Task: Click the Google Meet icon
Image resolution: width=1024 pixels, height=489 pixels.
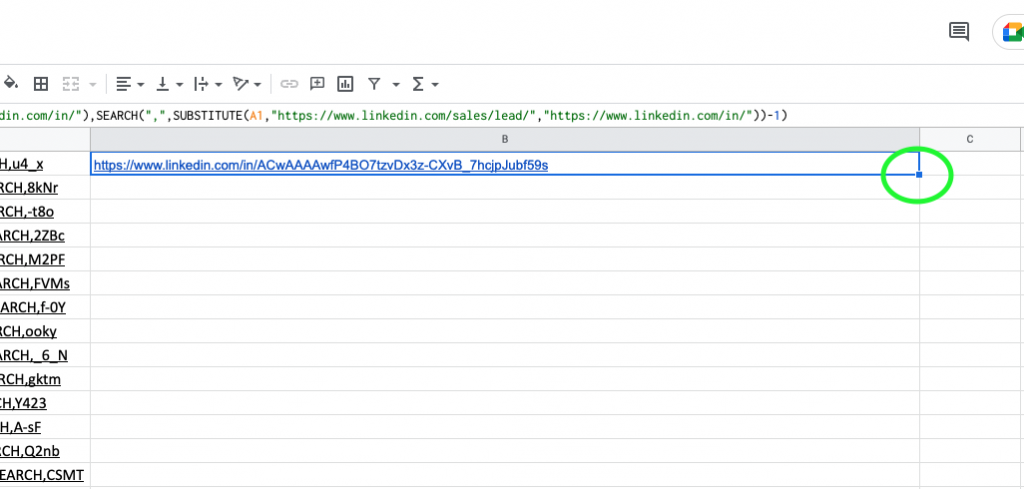Action: pyautogui.click(x=1010, y=31)
